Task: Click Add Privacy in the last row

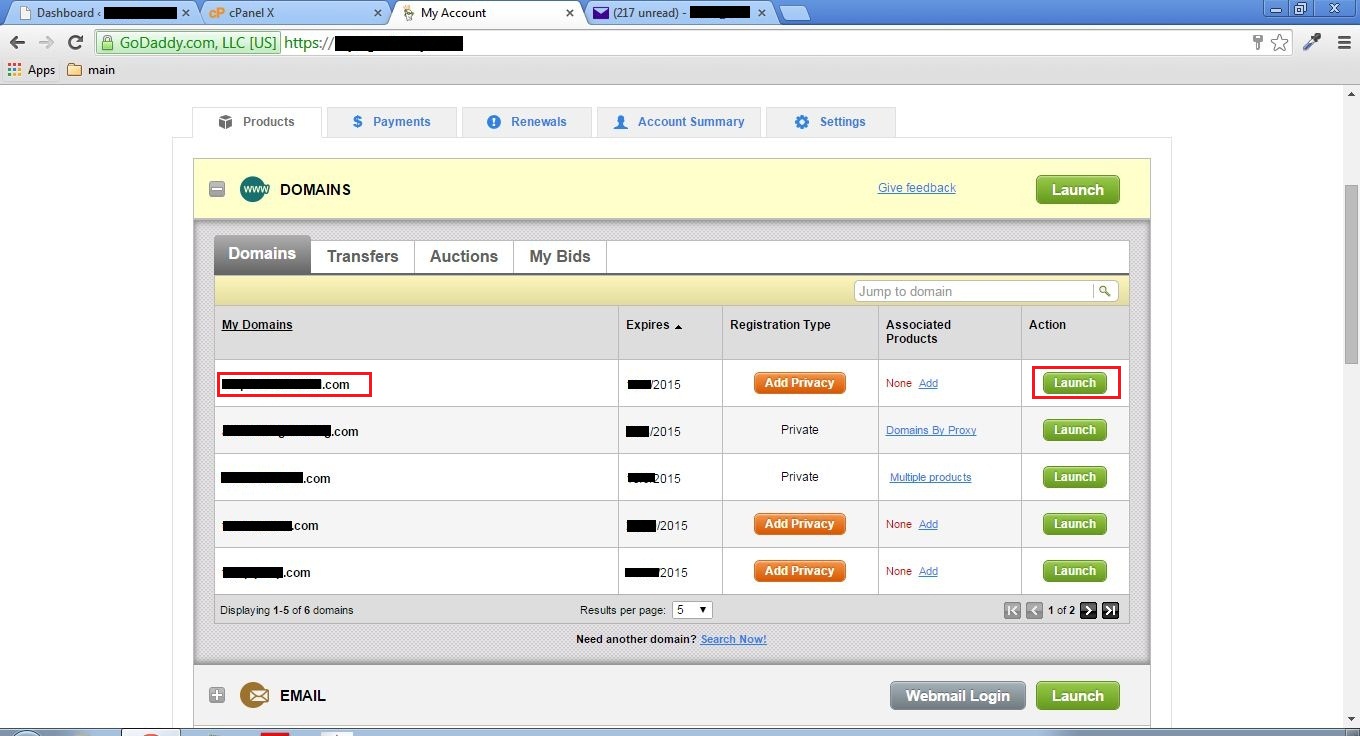Action: click(x=799, y=571)
